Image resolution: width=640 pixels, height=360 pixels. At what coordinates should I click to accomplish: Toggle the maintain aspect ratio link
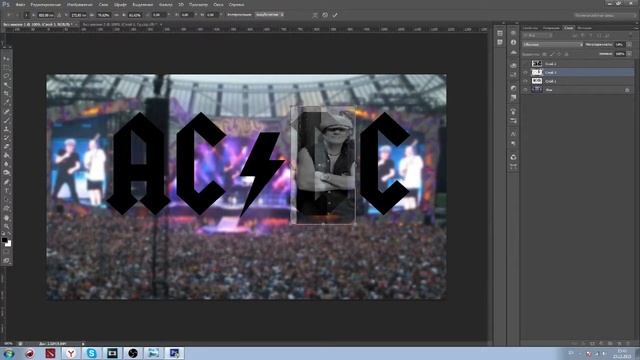click(116, 15)
